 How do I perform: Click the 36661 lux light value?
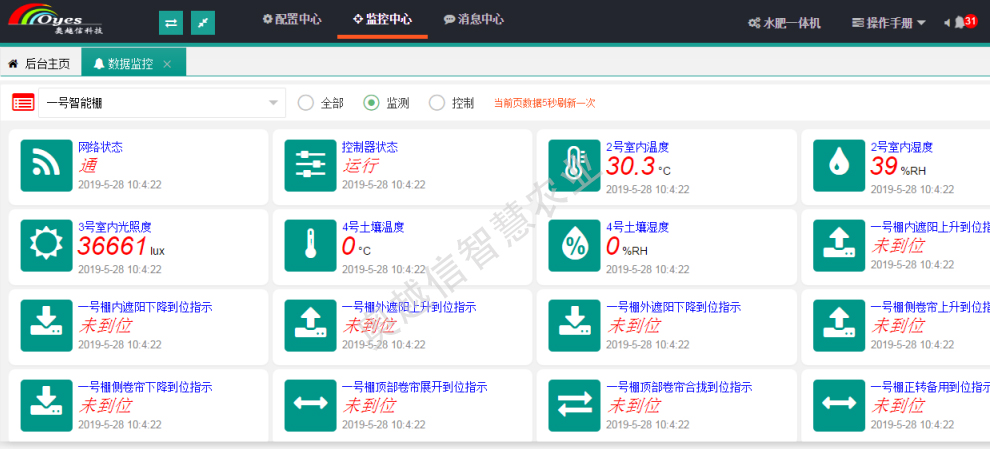point(112,247)
